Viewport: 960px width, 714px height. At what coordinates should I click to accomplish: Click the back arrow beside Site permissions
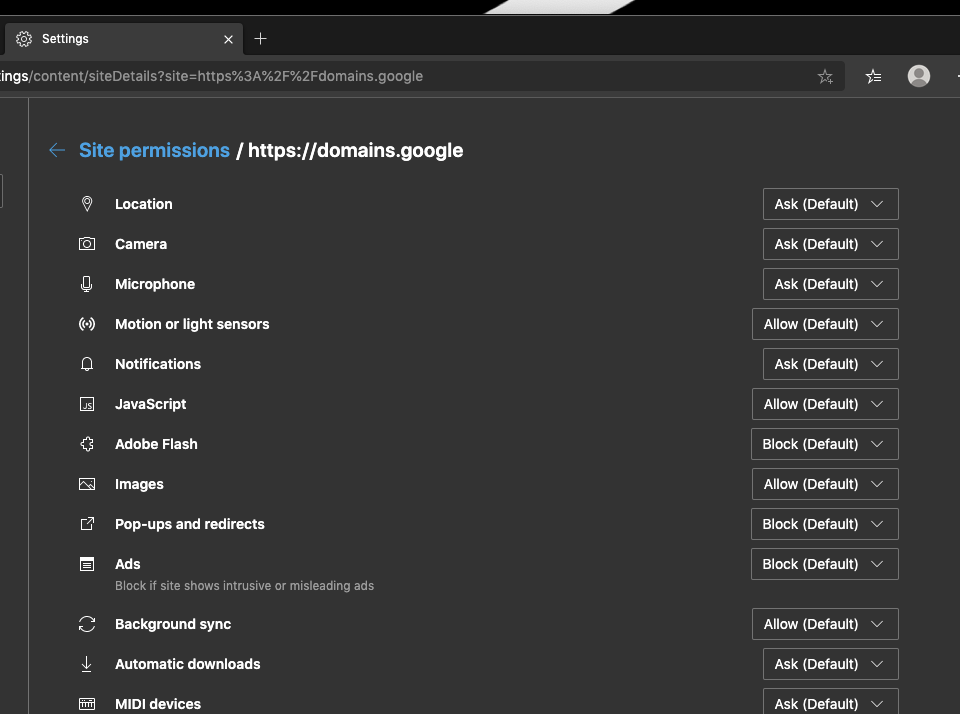pyautogui.click(x=57, y=151)
